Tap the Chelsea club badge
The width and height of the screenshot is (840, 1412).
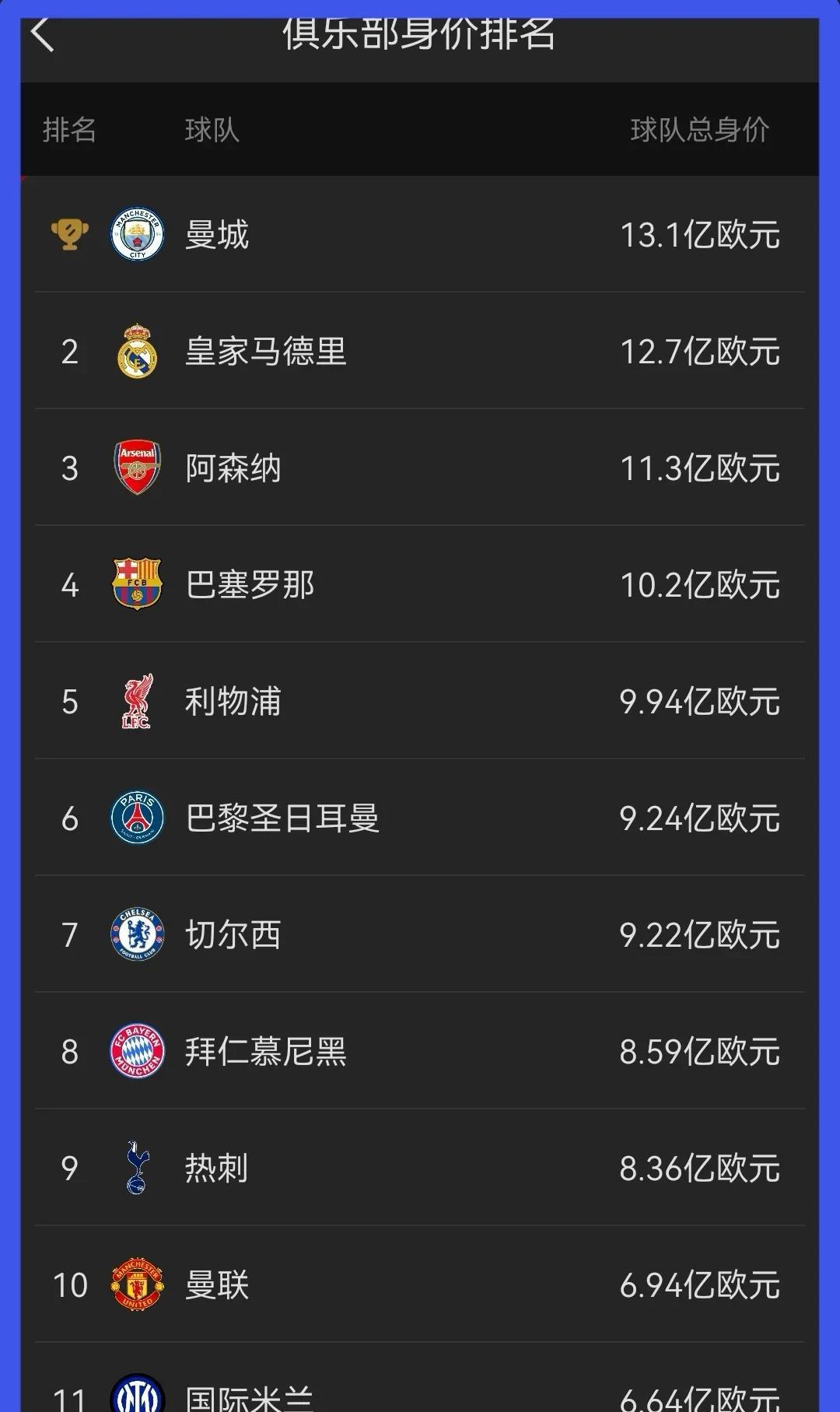pyautogui.click(x=138, y=934)
